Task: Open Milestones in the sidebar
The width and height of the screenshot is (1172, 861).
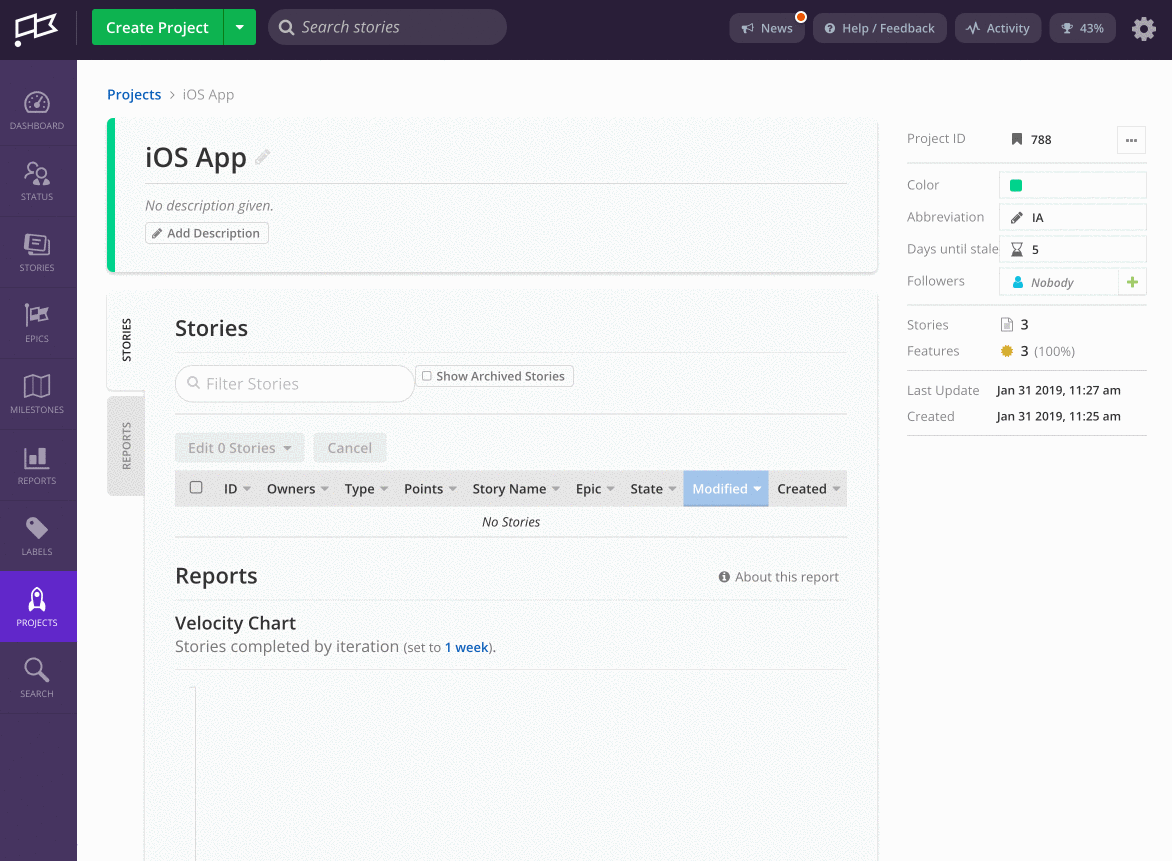Action: (x=37, y=394)
